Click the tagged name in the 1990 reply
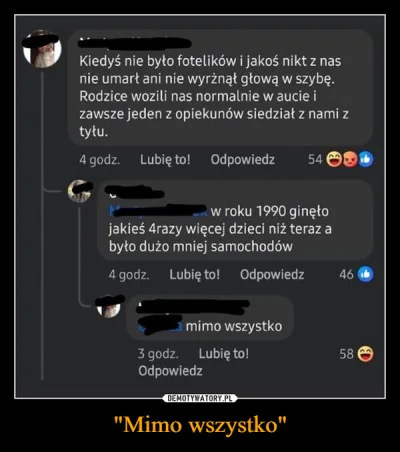The height and width of the screenshot is (452, 400). (159, 211)
